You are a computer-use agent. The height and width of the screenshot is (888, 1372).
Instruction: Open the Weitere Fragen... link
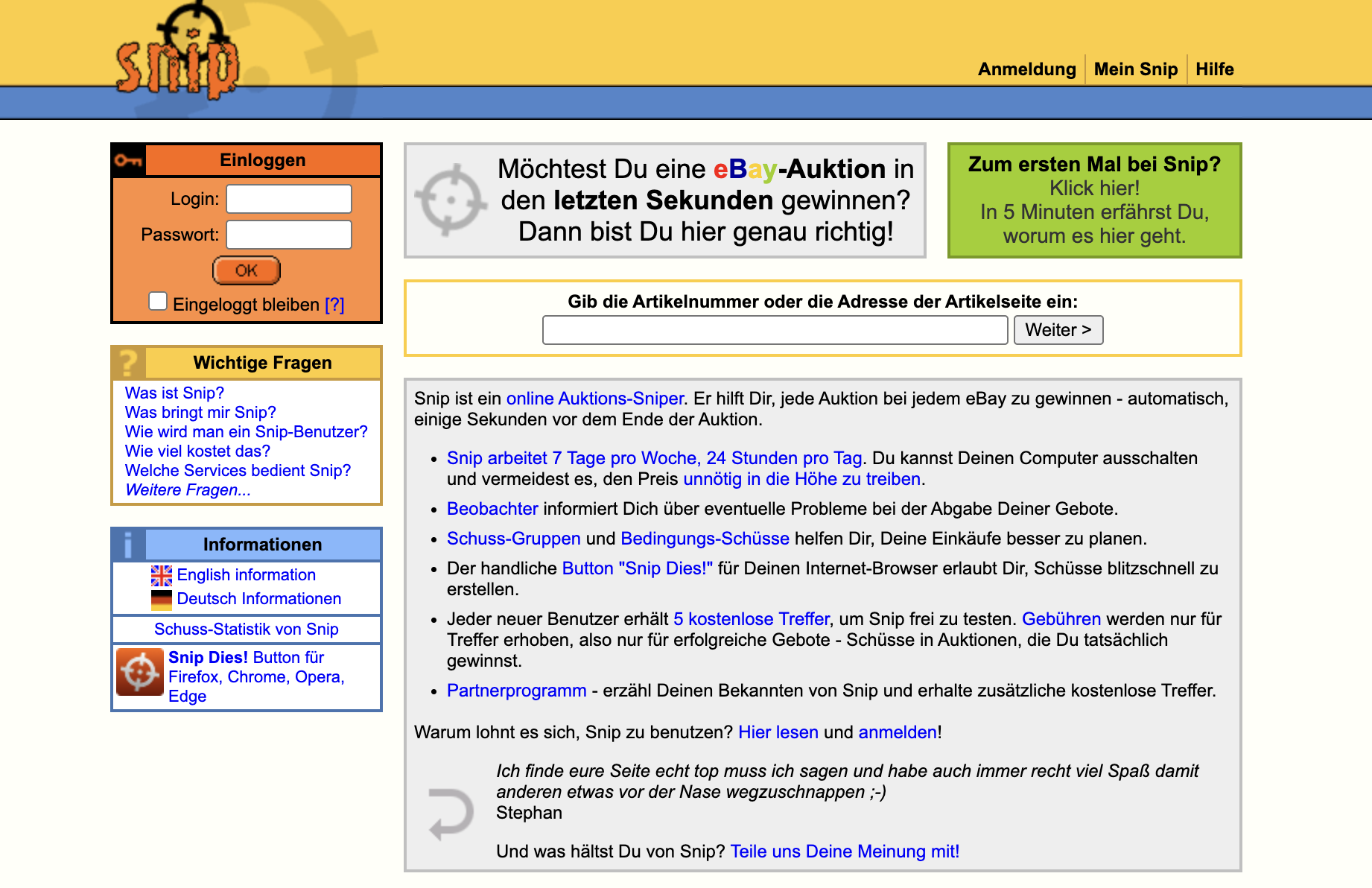point(188,490)
